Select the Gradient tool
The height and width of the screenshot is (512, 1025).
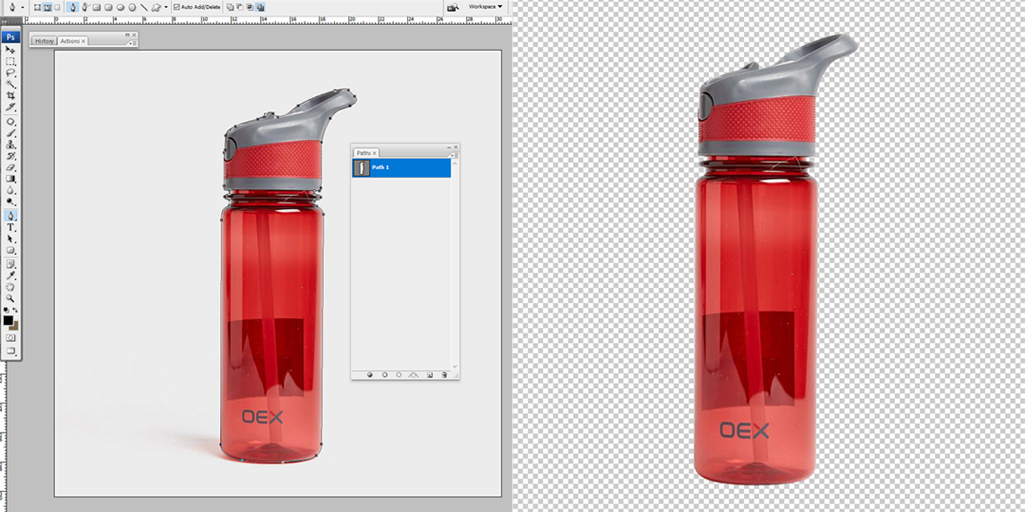click(x=10, y=179)
